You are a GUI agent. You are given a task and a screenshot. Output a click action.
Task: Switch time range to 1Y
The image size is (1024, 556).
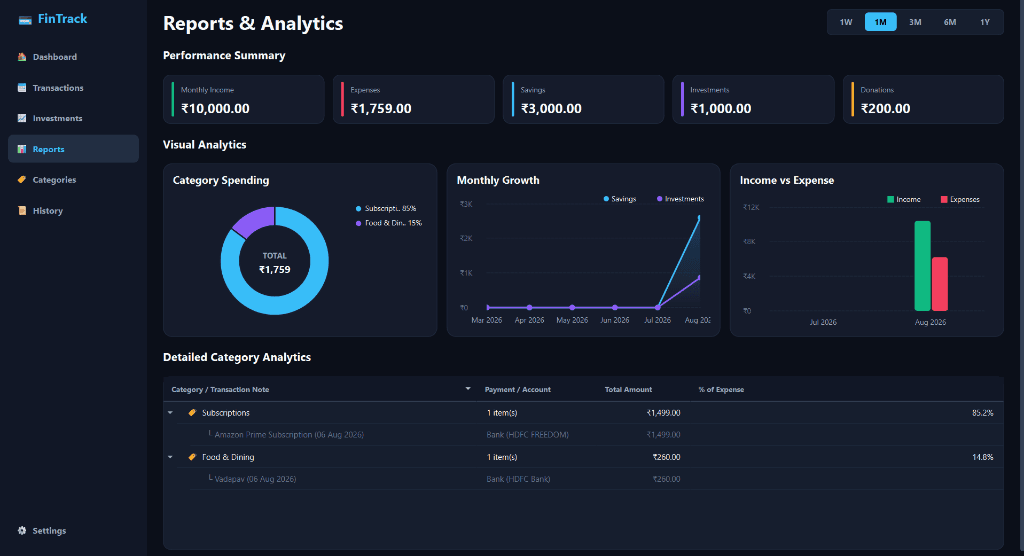[985, 22]
